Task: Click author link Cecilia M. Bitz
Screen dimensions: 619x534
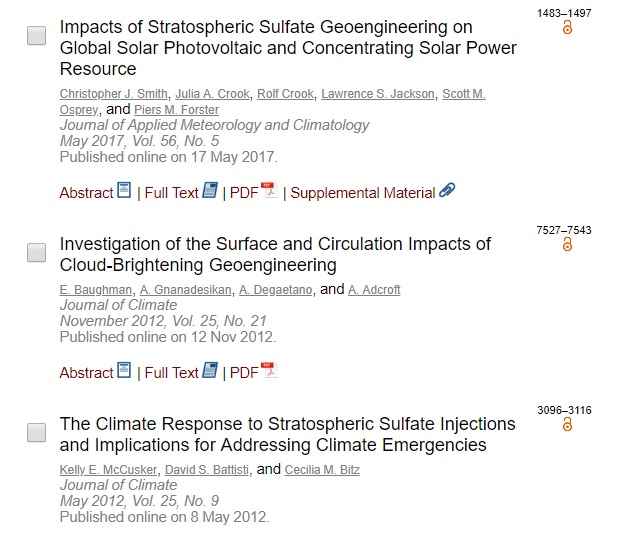Action: click(x=322, y=470)
